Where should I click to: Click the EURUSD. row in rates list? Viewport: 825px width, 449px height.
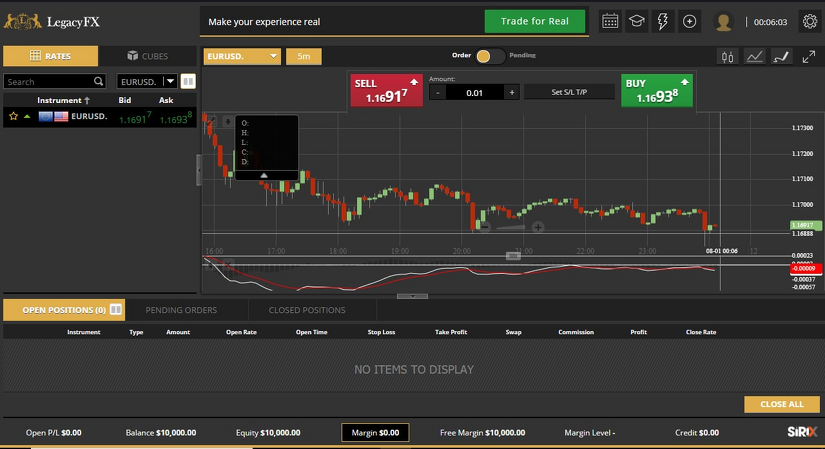tap(100, 116)
